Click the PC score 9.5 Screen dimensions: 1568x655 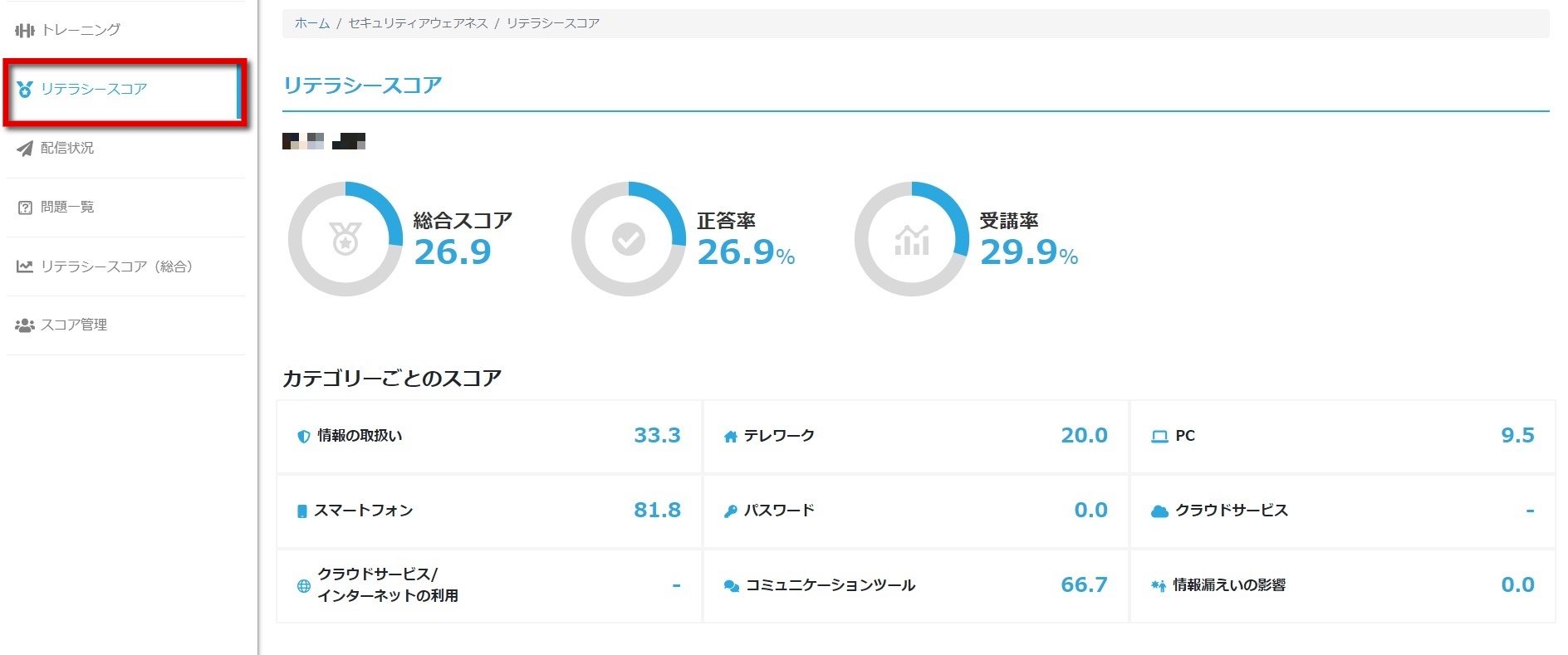(x=1517, y=436)
